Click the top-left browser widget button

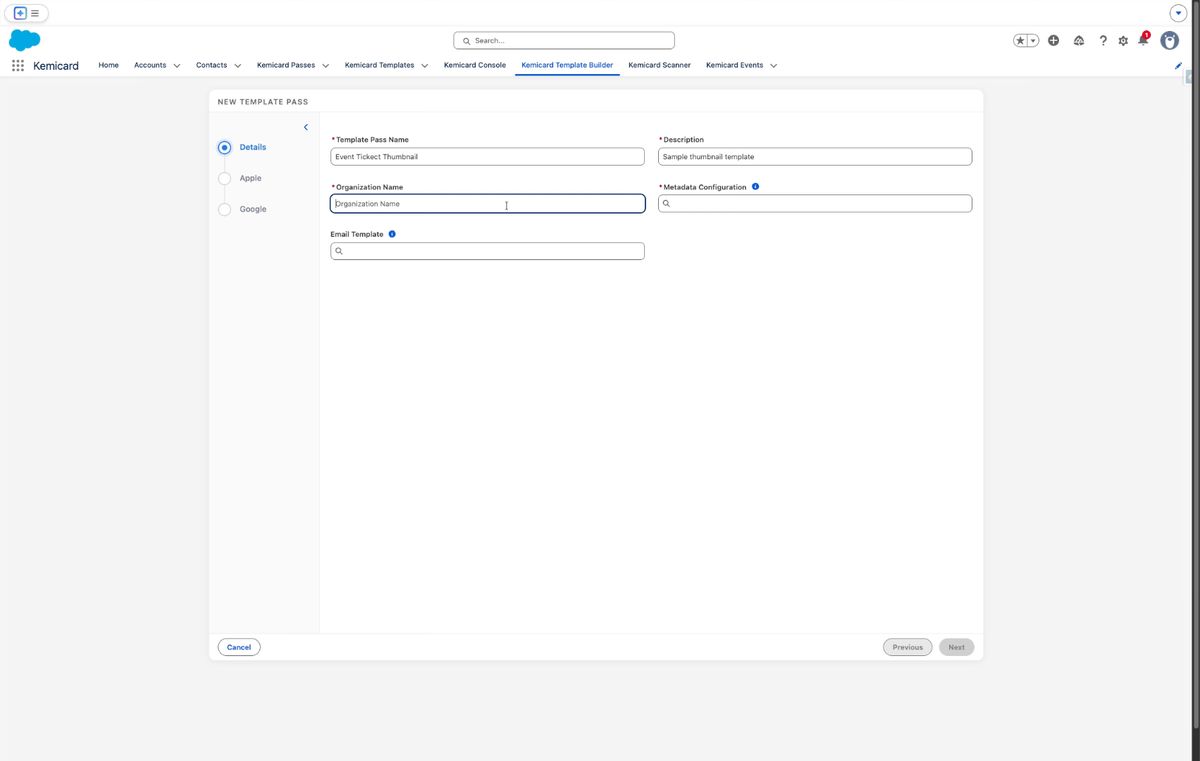27,13
